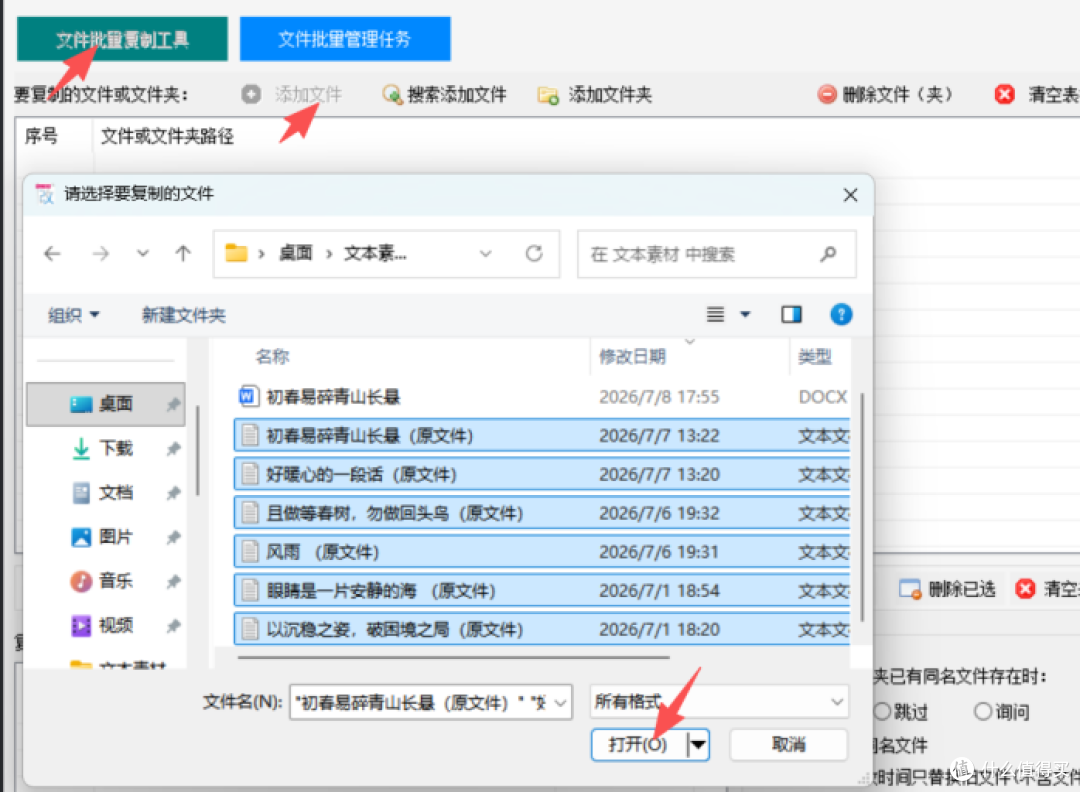Select file 好暖心的一段话（原文件）

[x=542, y=475]
